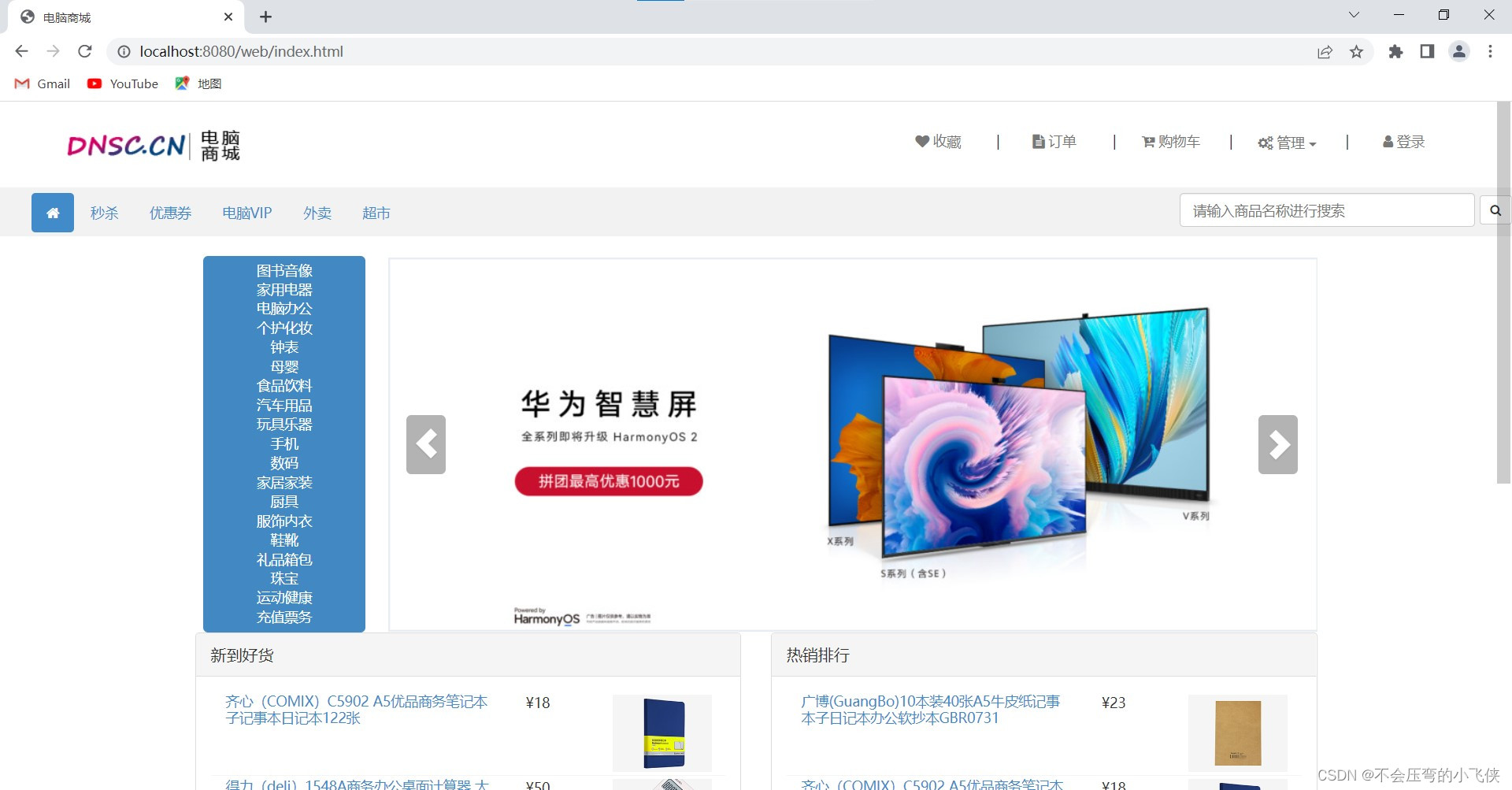This screenshot has height=790, width=1512.
Task: Open the browser extensions puzzle icon
Action: pyautogui.click(x=1395, y=51)
